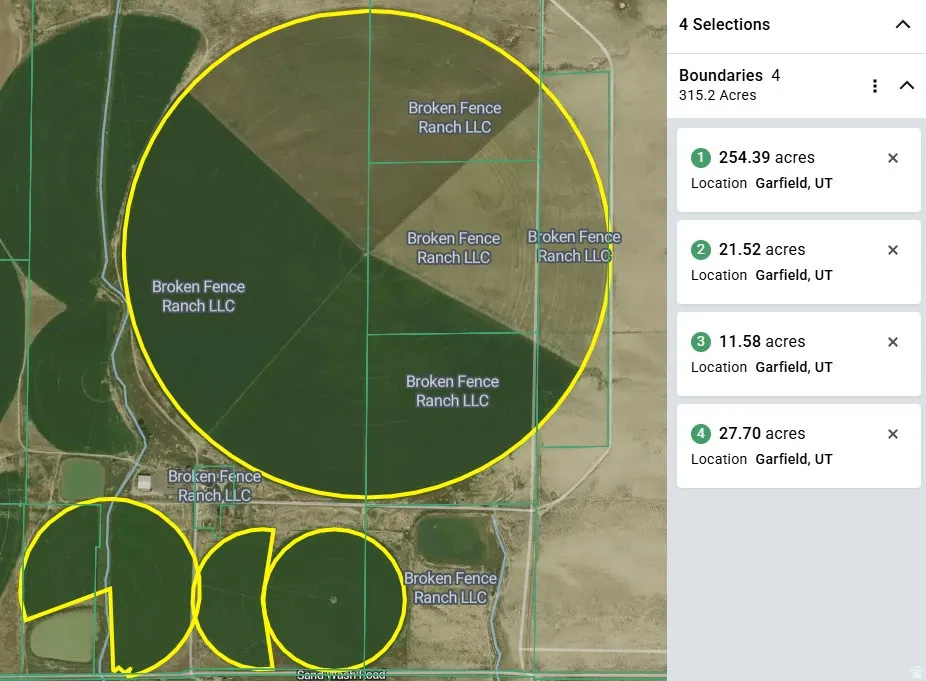Click the green number 2 badge
The width and height of the screenshot is (926, 681).
pos(701,250)
